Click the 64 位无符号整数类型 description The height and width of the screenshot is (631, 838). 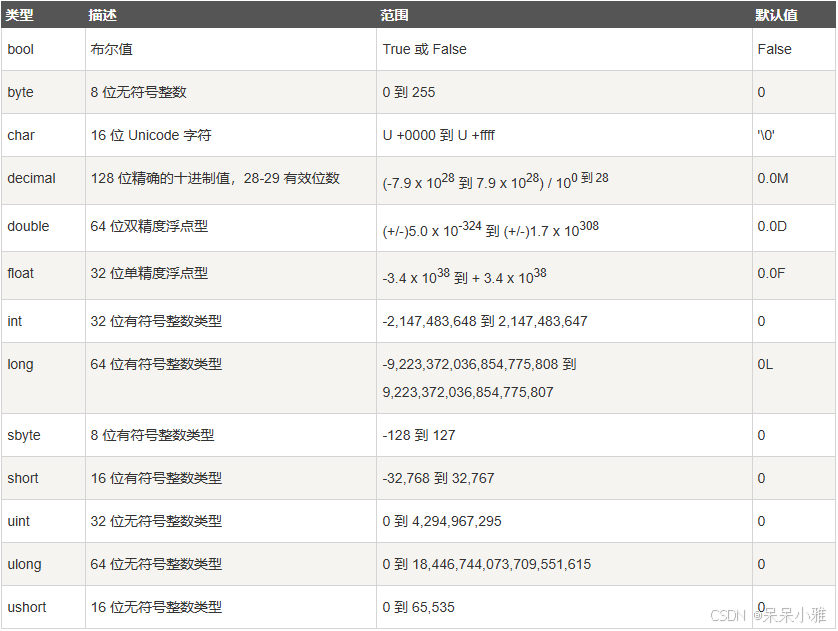point(156,564)
